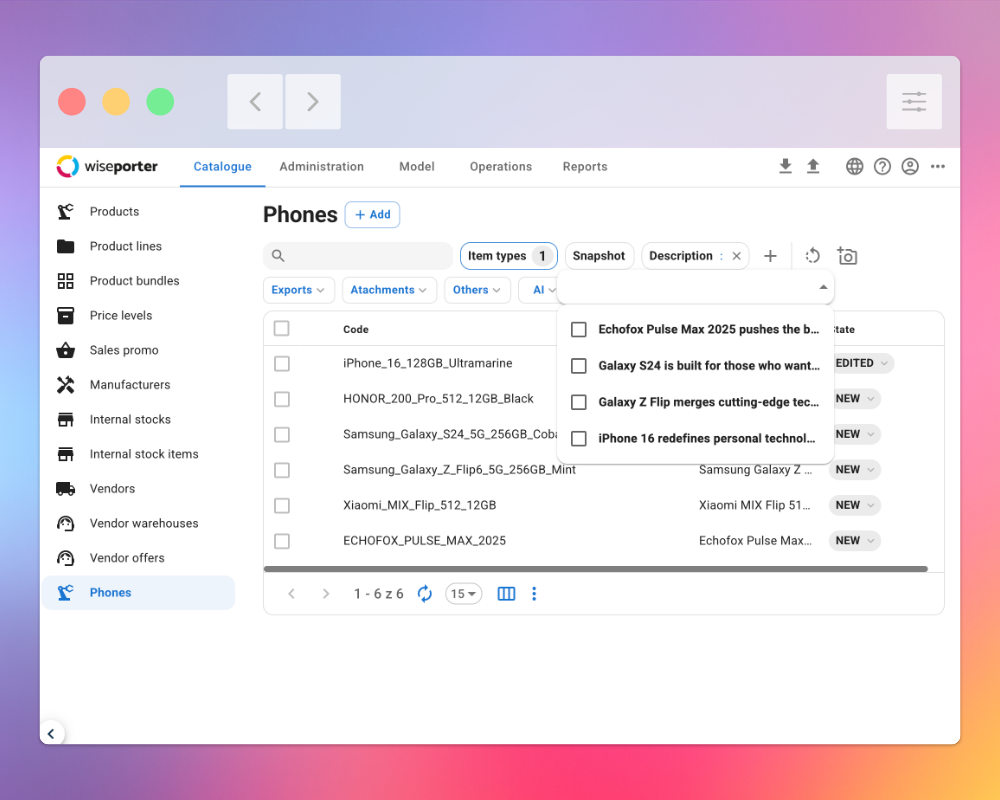This screenshot has width=1000, height=800.
Task: Open the column settings icon
Action: click(506, 594)
